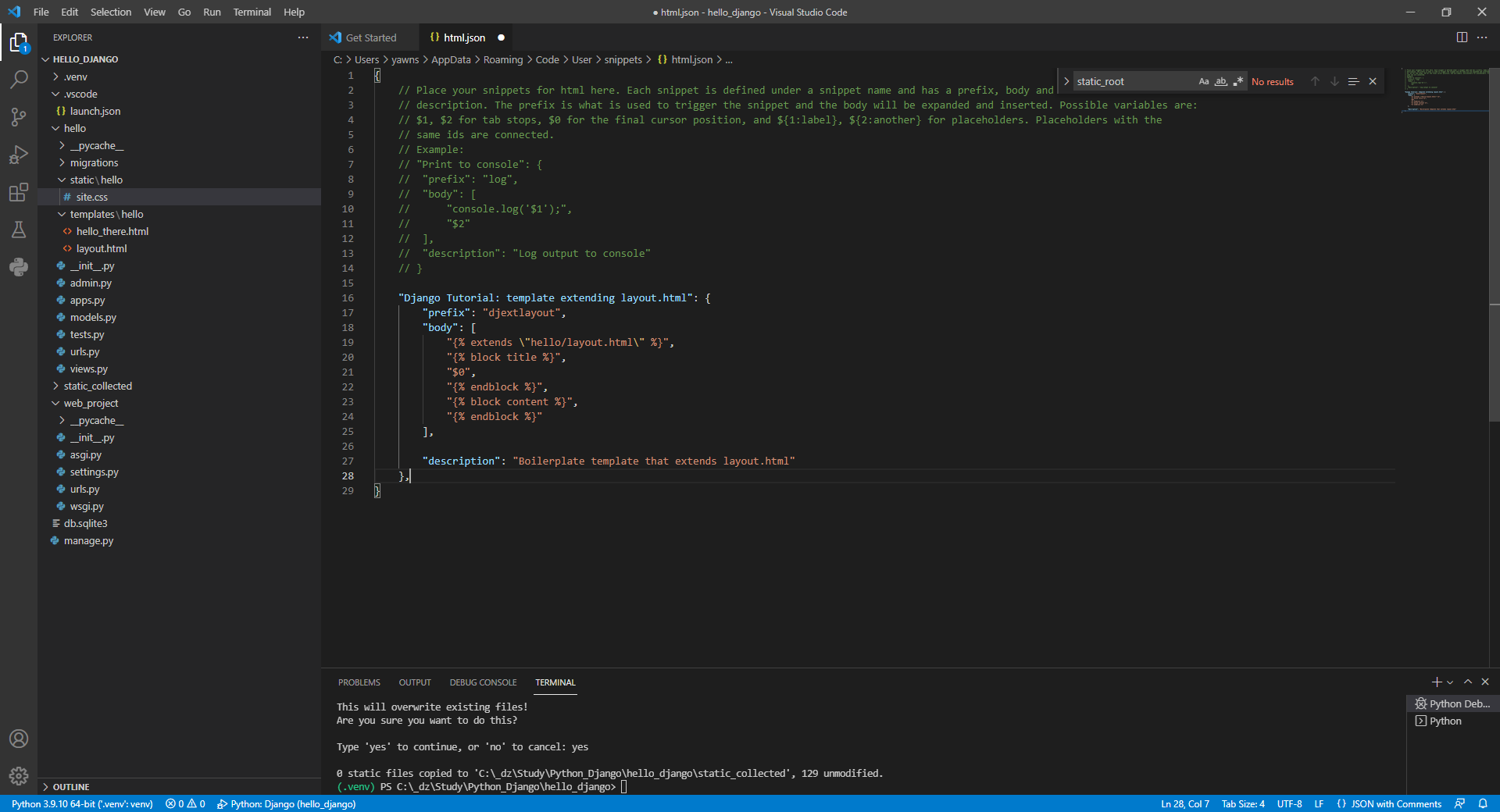Select Python interpreter in status bar
The width and height of the screenshot is (1500, 812).
point(82,803)
